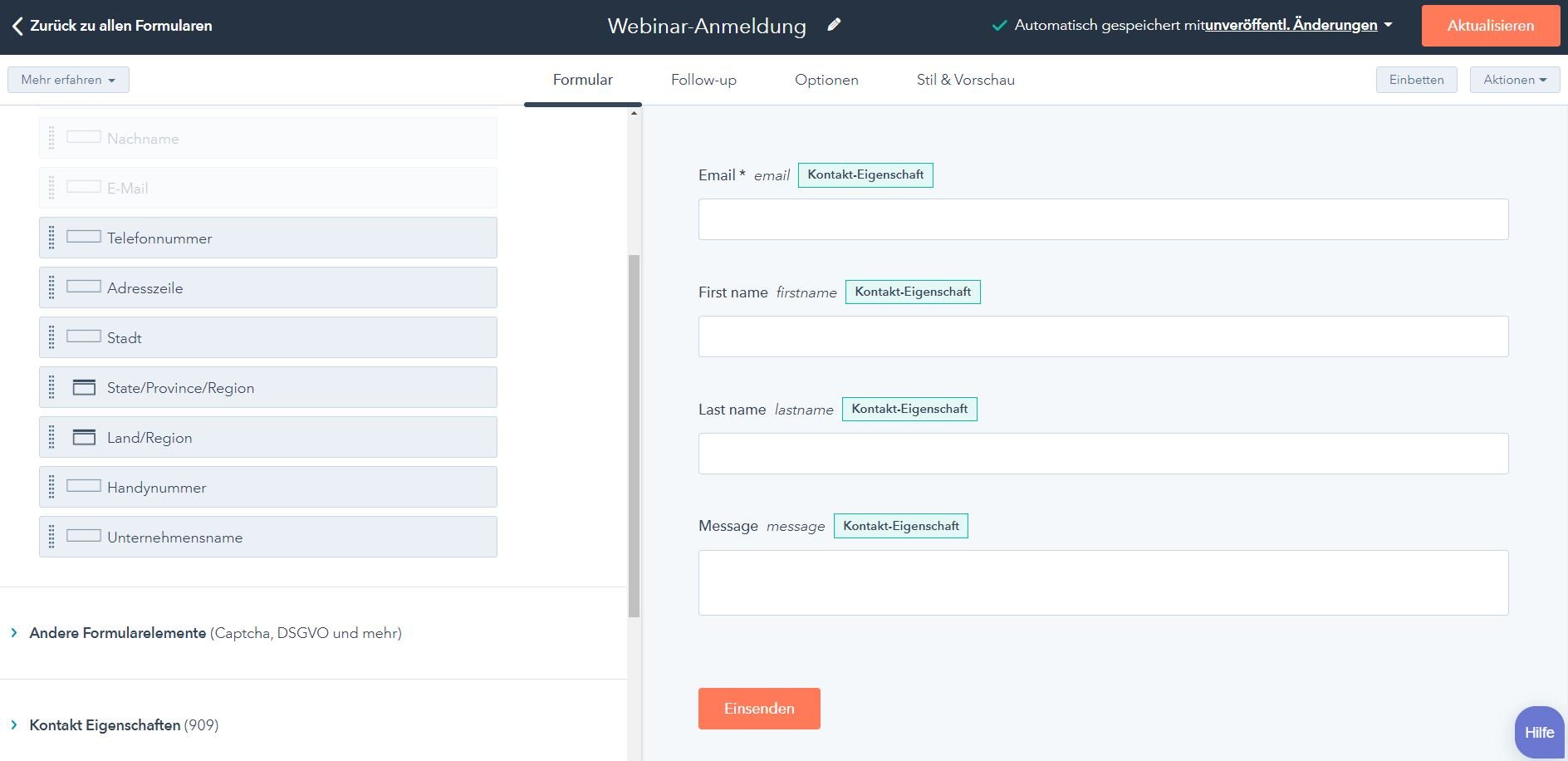
Task: Click the Einbetten button
Action: click(x=1416, y=80)
